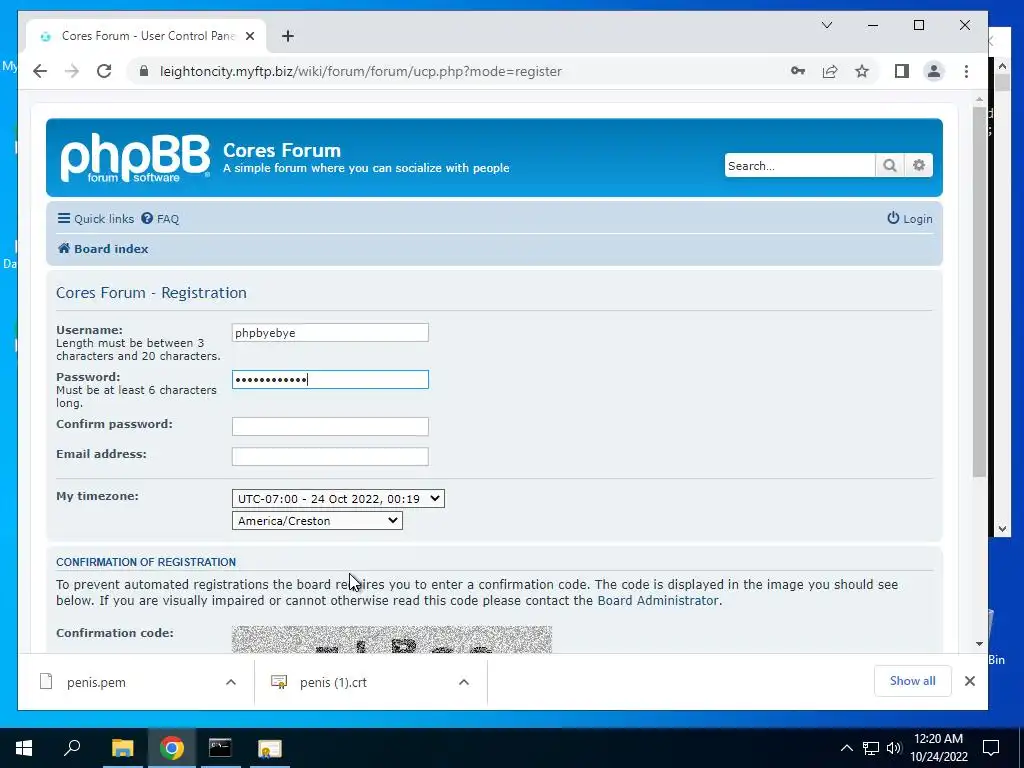Screen dimensions: 1024x768
Task: Open the saved password key icon
Action: [x=797, y=71]
